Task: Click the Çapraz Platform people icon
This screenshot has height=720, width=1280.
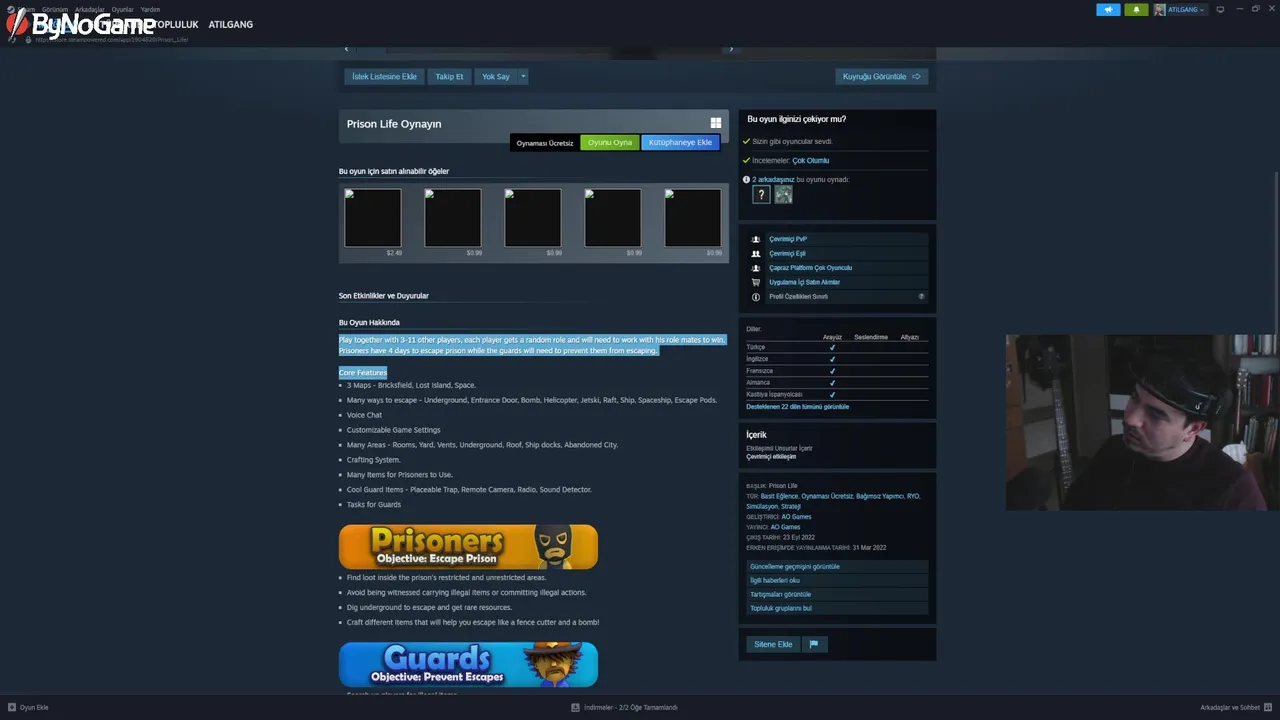Action: tap(756, 268)
